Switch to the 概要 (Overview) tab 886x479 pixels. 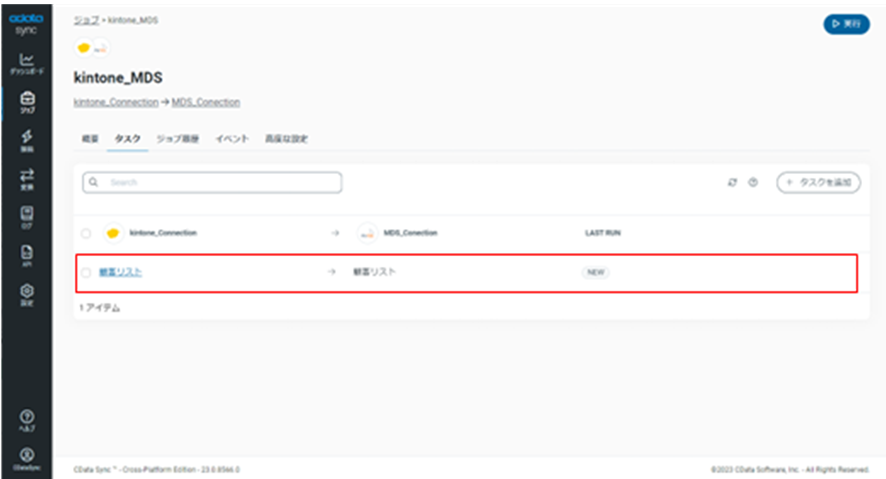coord(90,139)
